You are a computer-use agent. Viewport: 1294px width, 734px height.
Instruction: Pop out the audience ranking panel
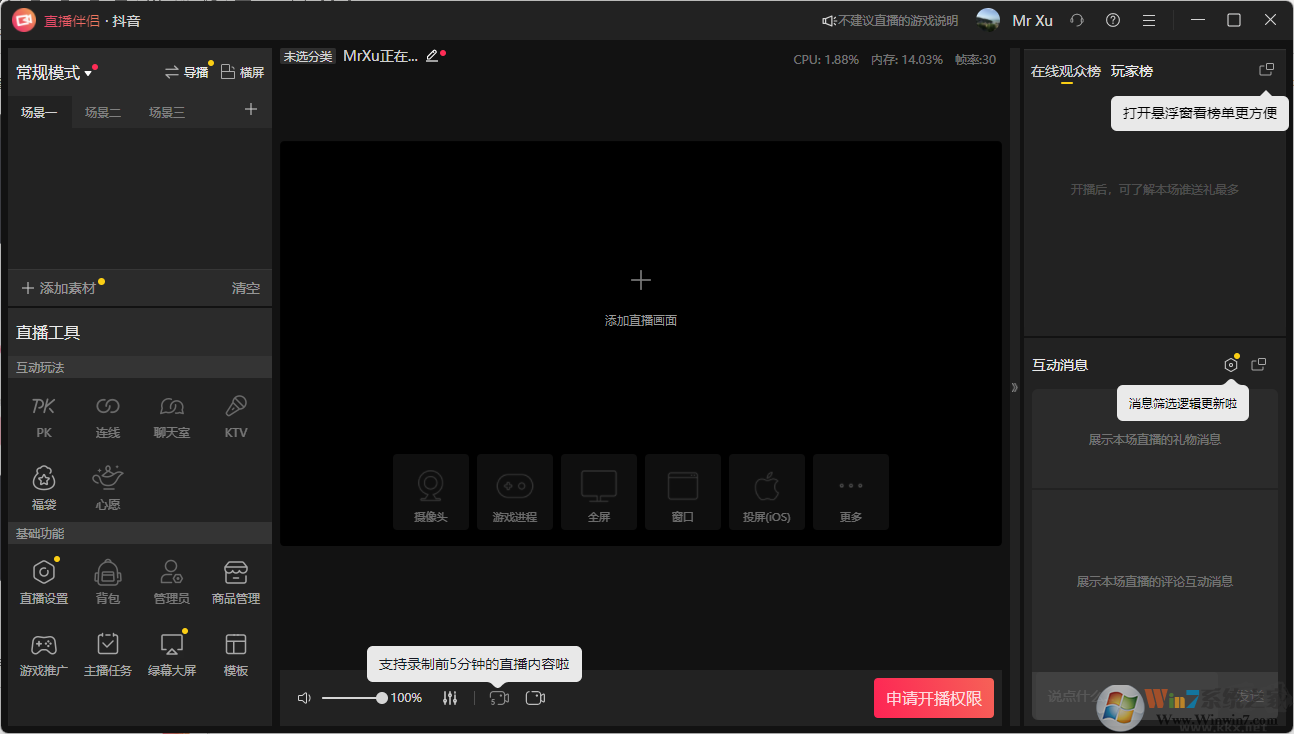pyautogui.click(x=1266, y=70)
